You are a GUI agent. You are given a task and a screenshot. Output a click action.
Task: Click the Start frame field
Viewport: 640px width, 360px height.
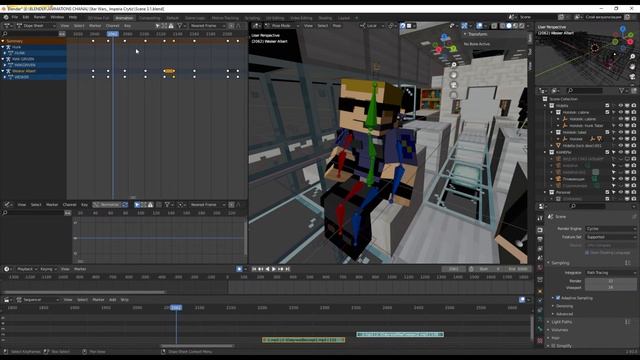(488, 269)
